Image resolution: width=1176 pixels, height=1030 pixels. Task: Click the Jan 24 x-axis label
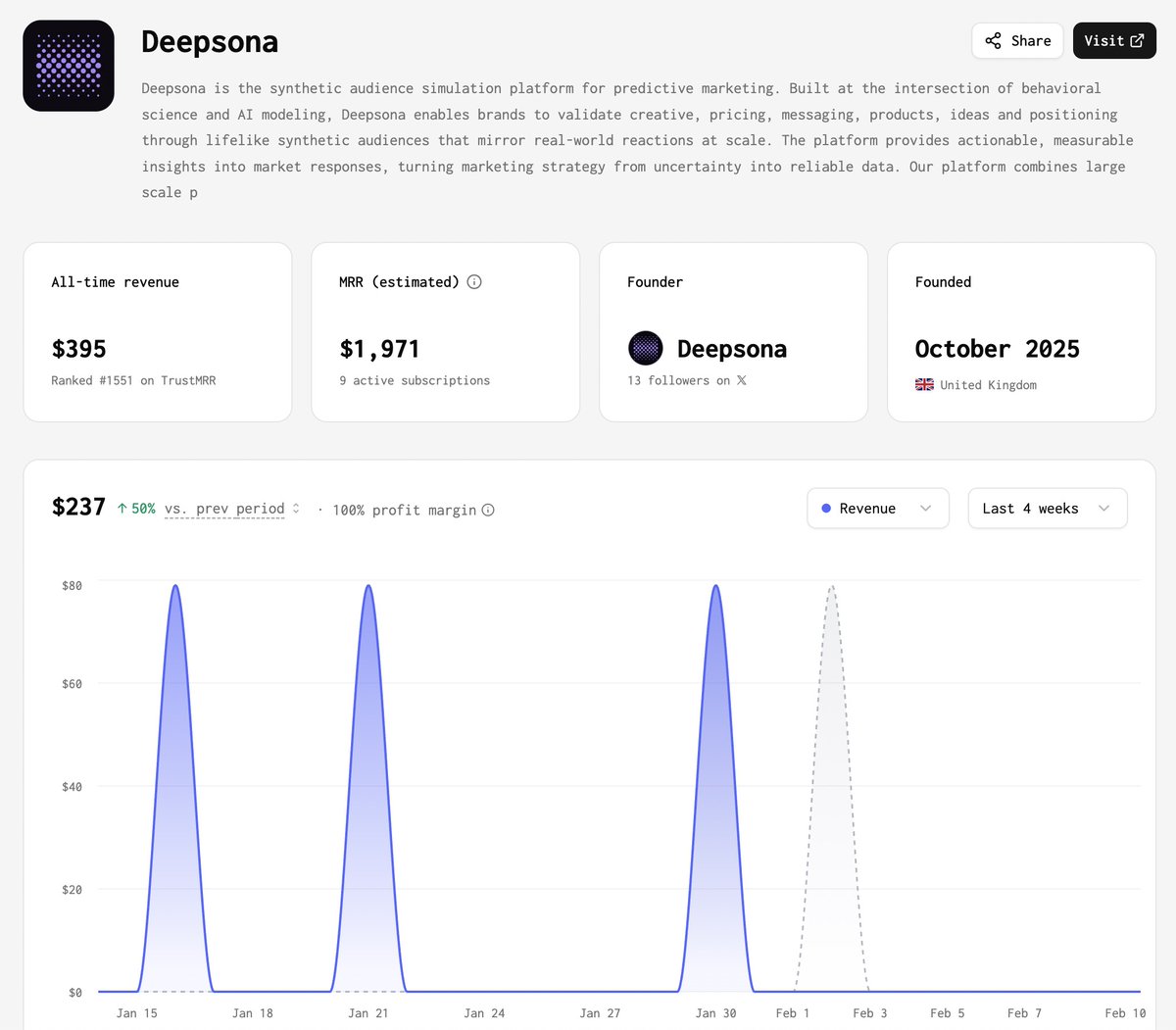click(x=484, y=1012)
